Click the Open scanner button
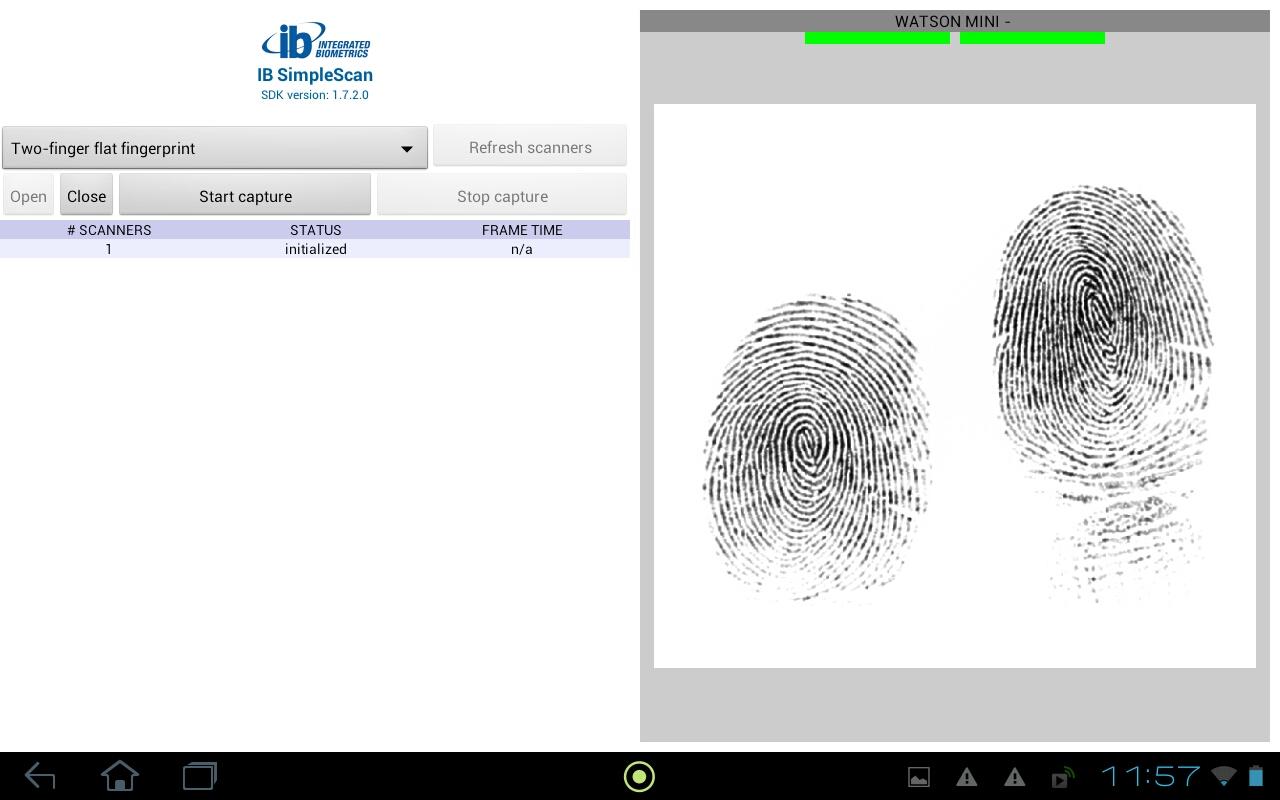 tap(28, 196)
